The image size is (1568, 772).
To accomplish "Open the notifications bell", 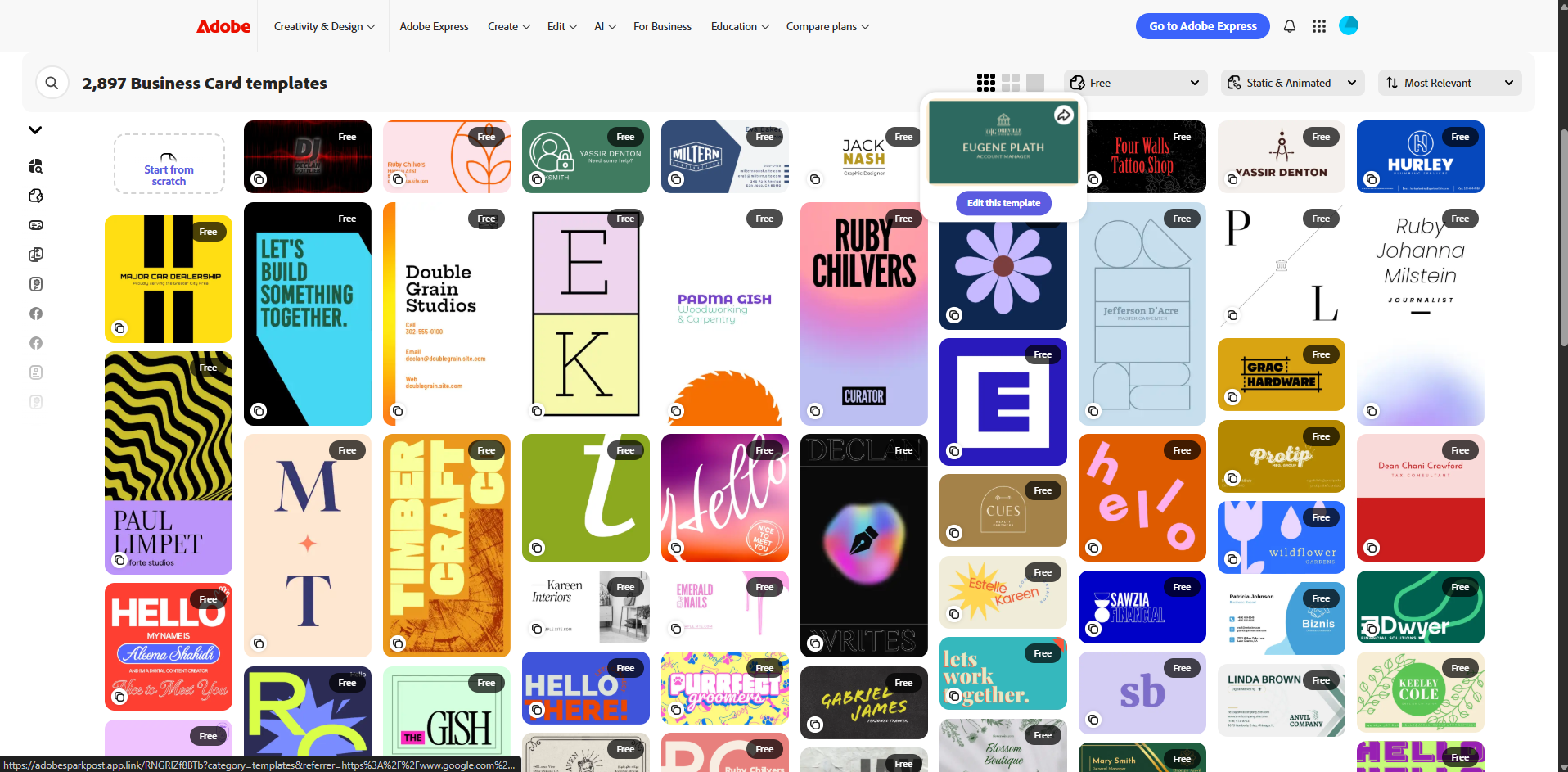I will (x=1290, y=26).
